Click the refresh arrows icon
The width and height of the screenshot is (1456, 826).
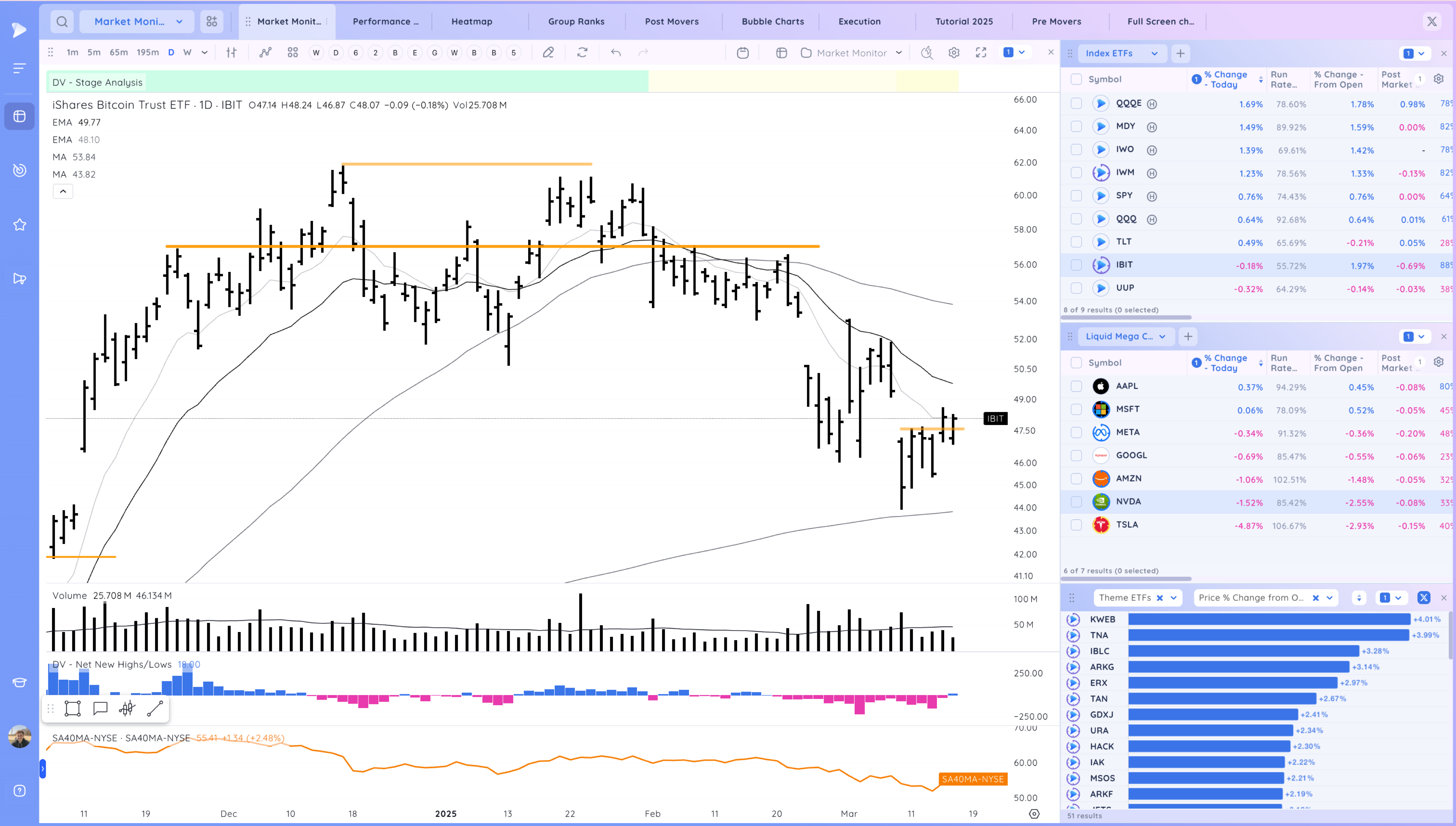click(x=582, y=53)
